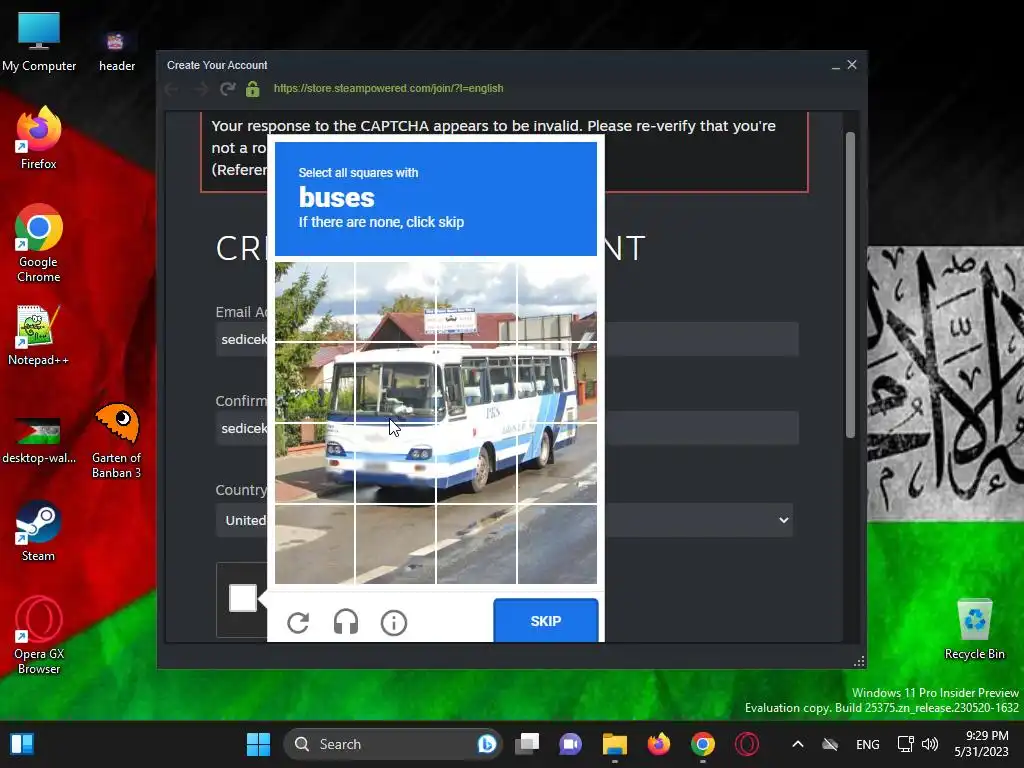Click the store.steampowered.com URL text
The width and height of the screenshot is (1024, 768).
389,88
